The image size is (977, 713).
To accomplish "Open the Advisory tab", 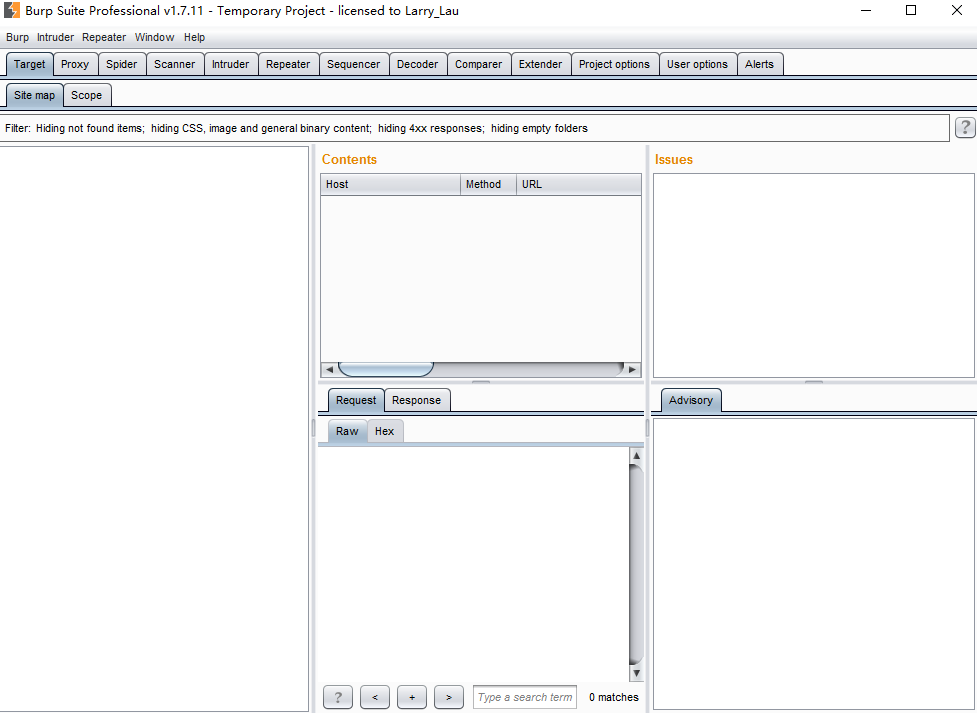I will coord(691,400).
